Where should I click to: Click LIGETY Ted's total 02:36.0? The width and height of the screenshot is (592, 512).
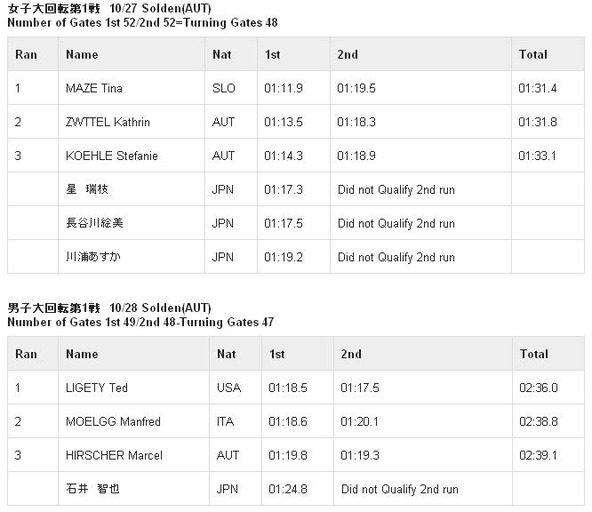pyautogui.click(x=538, y=388)
